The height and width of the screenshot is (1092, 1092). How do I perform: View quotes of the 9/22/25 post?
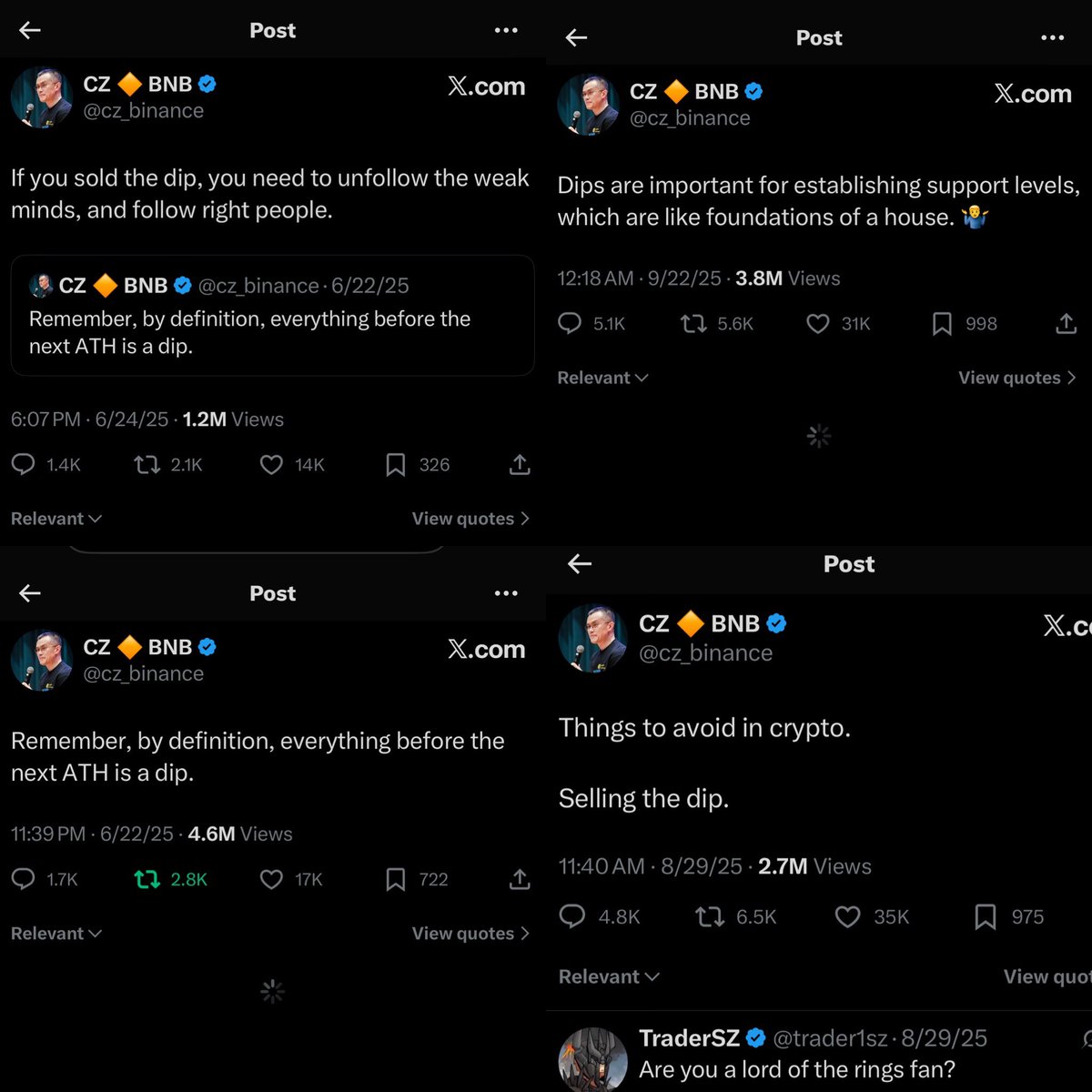click(1016, 378)
